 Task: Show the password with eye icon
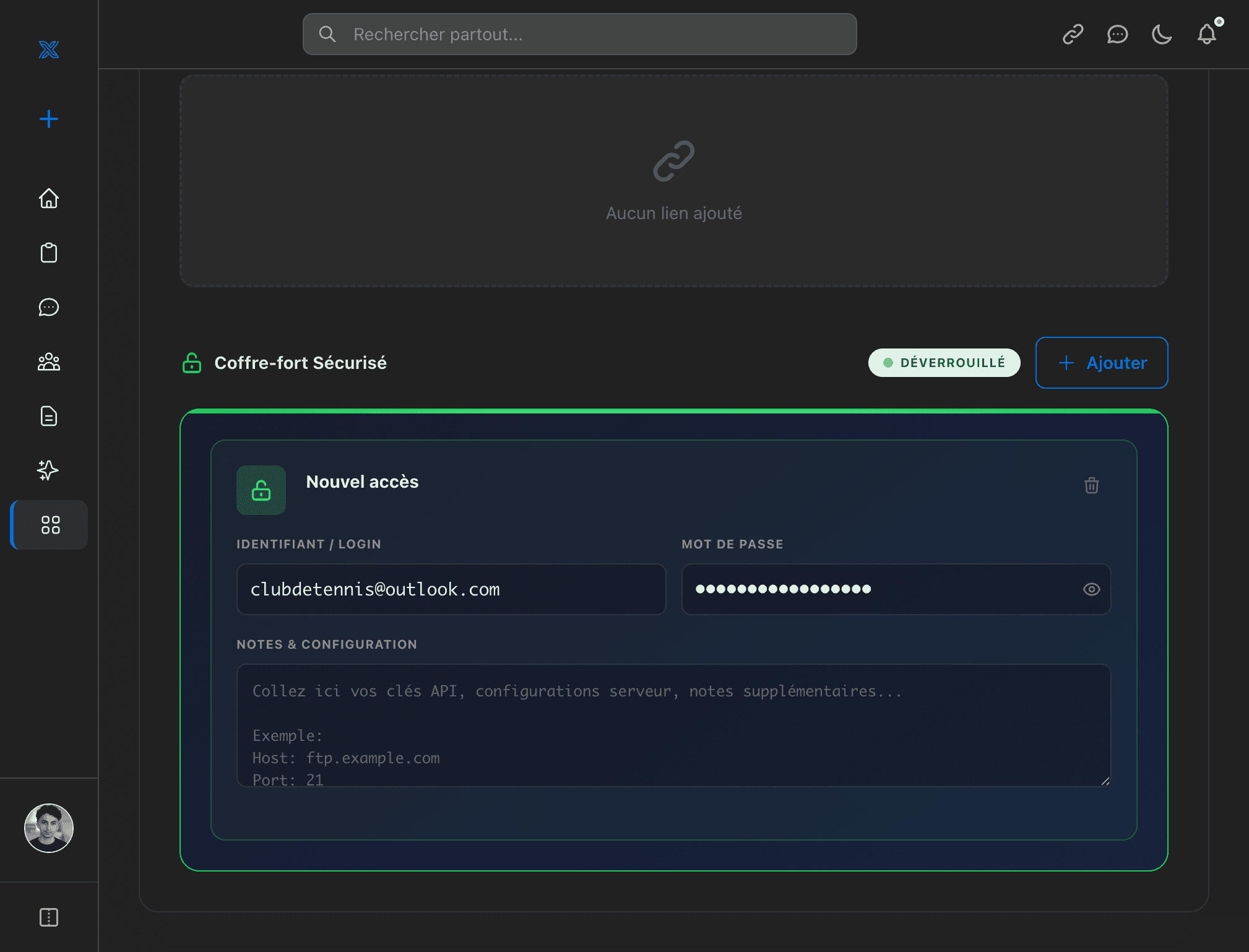click(x=1091, y=589)
